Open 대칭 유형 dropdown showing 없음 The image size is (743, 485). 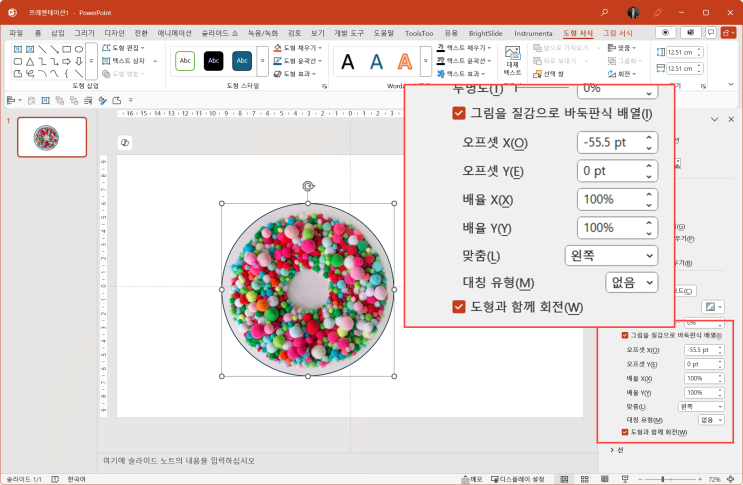click(x=713, y=420)
